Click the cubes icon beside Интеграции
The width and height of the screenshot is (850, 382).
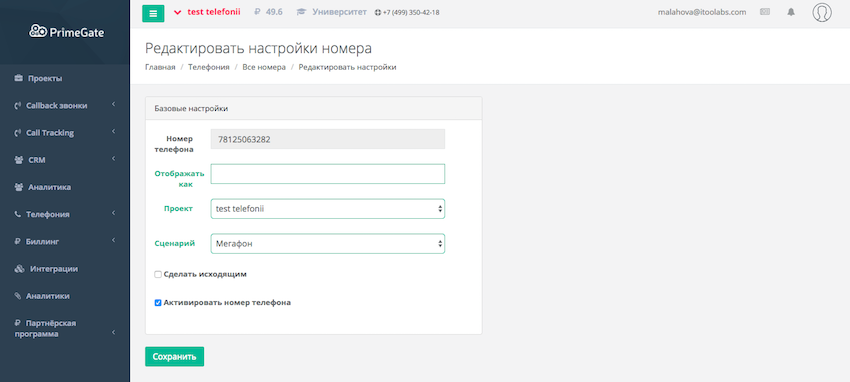click(20, 269)
